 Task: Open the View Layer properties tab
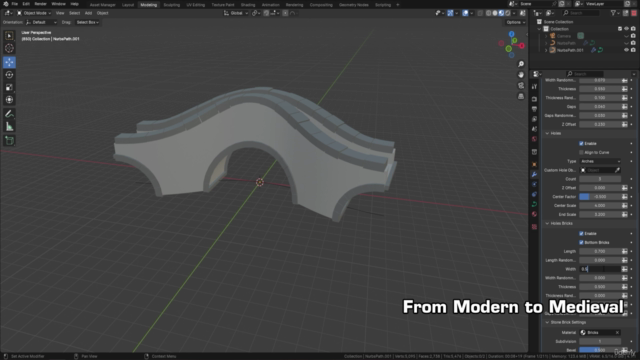coord(534,119)
